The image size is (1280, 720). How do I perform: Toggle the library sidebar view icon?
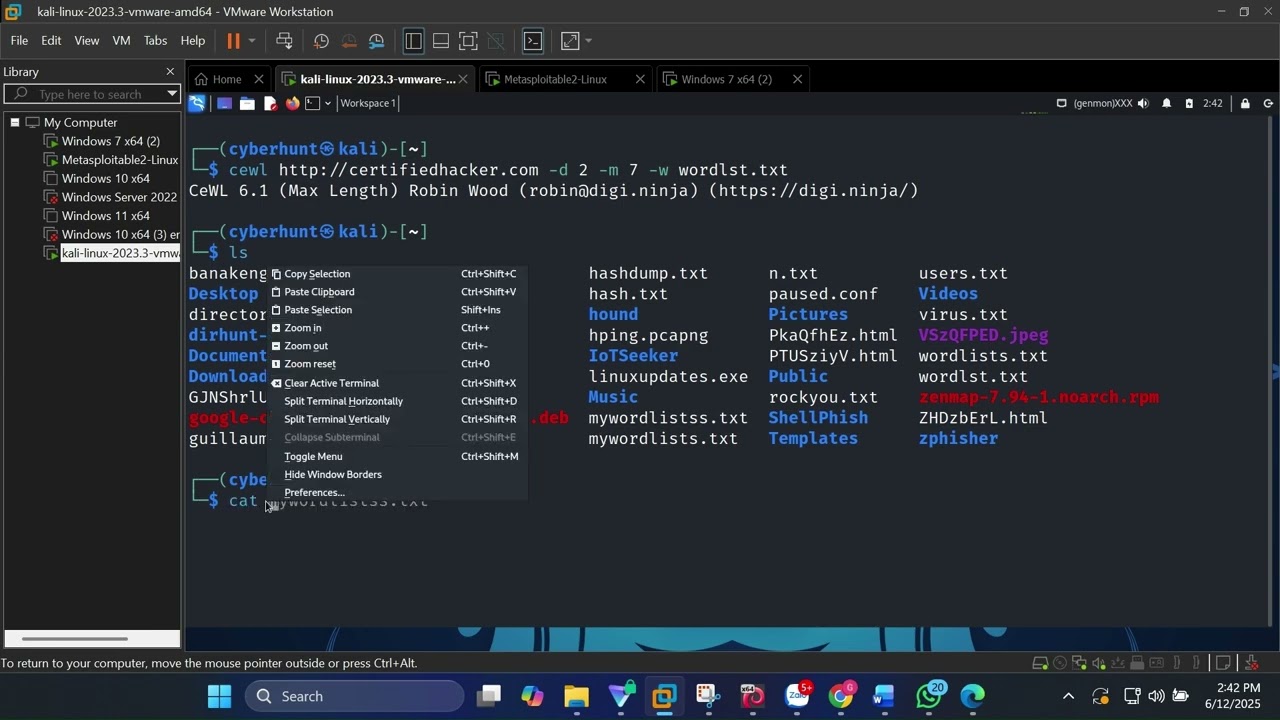tap(413, 41)
